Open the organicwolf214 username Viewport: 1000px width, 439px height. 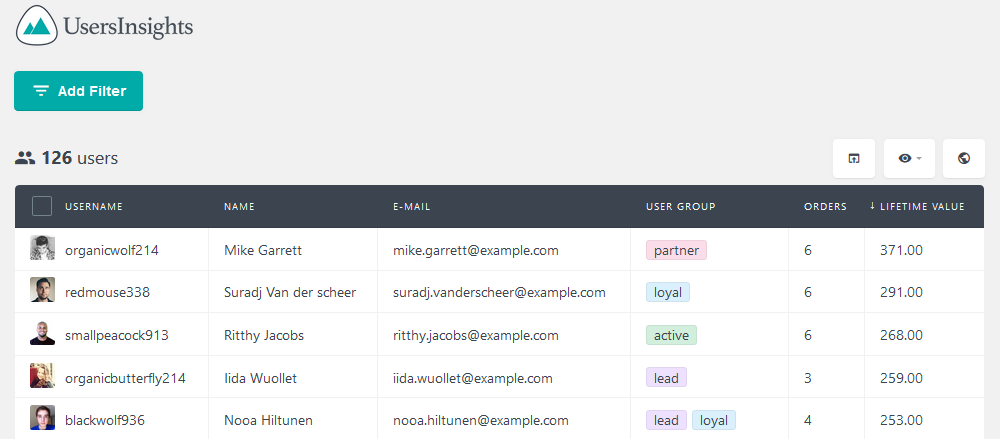pos(112,251)
